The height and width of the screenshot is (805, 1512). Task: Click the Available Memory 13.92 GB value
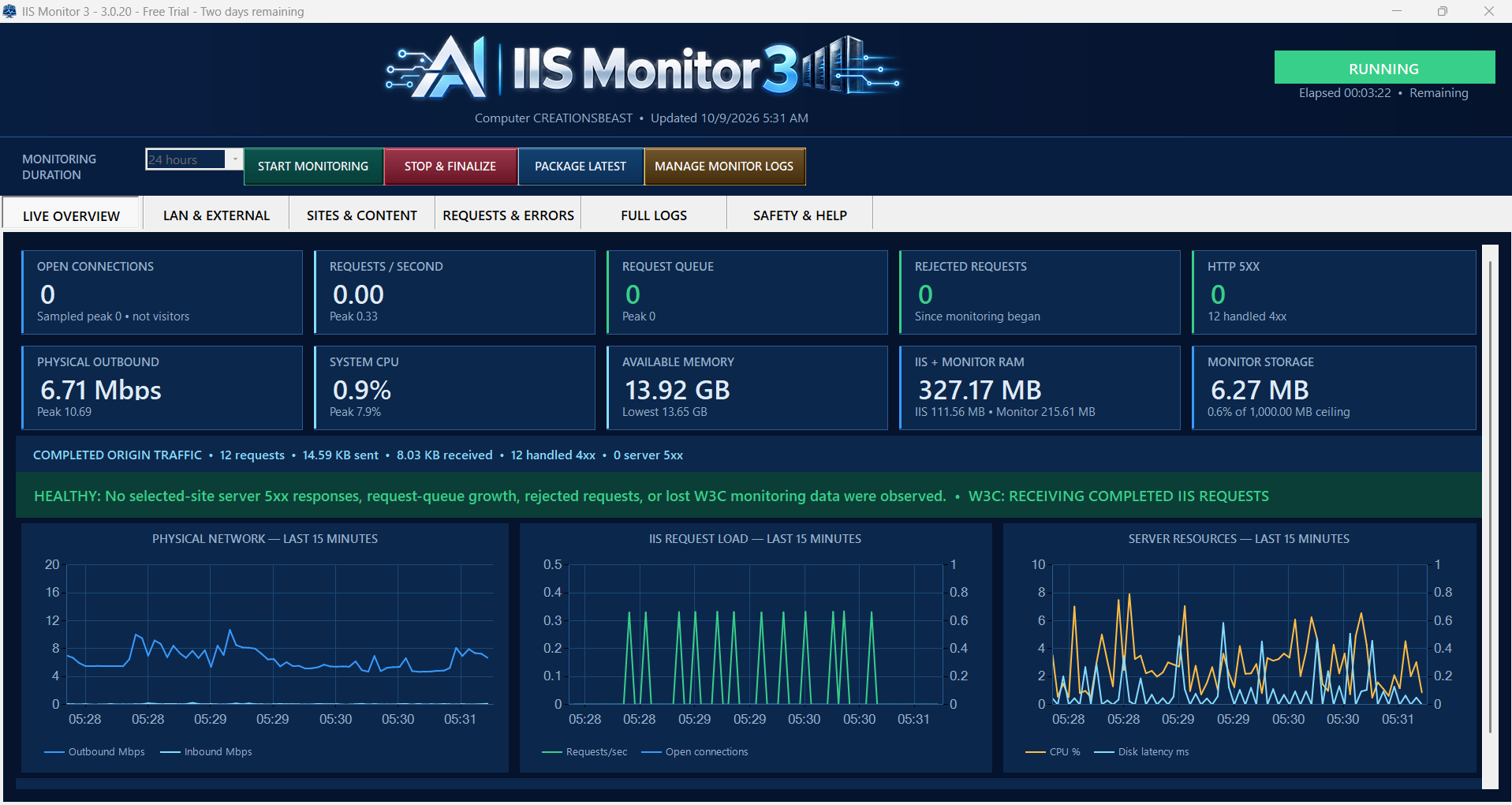[x=678, y=390]
